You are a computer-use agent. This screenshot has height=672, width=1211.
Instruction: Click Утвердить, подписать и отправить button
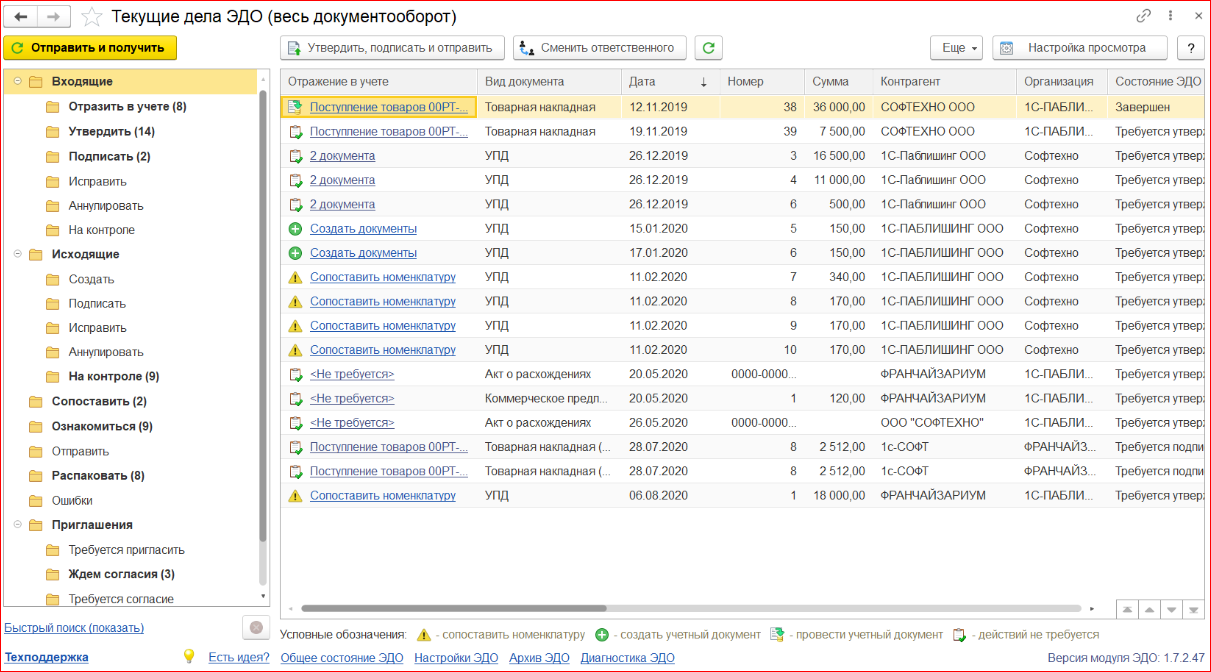coord(391,48)
